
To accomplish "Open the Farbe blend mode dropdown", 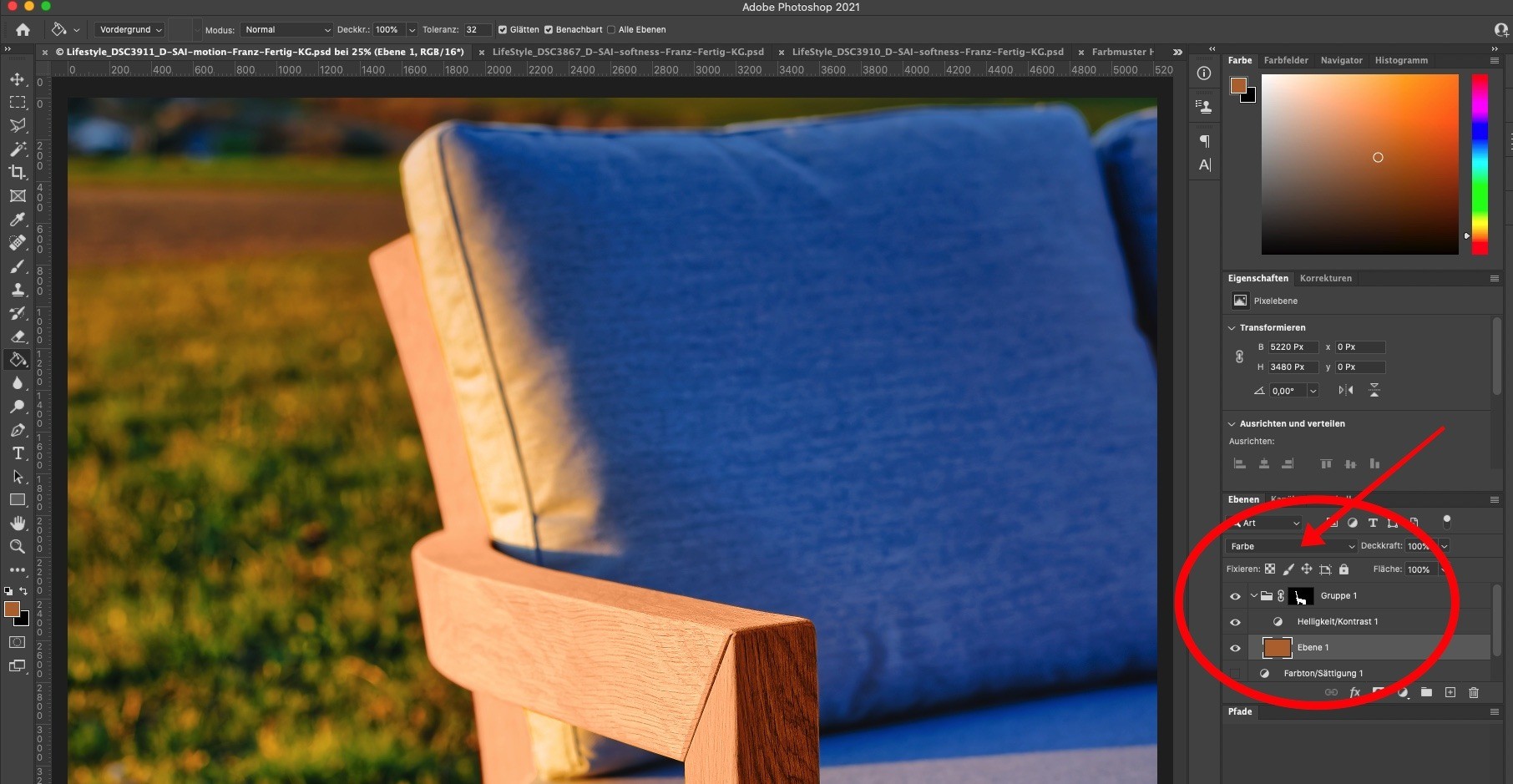I will coord(1291,546).
